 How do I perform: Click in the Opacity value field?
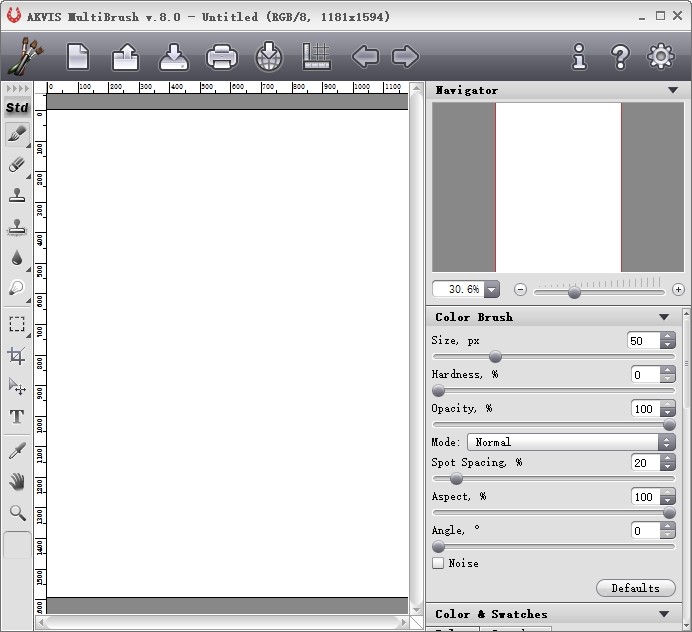(x=646, y=408)
